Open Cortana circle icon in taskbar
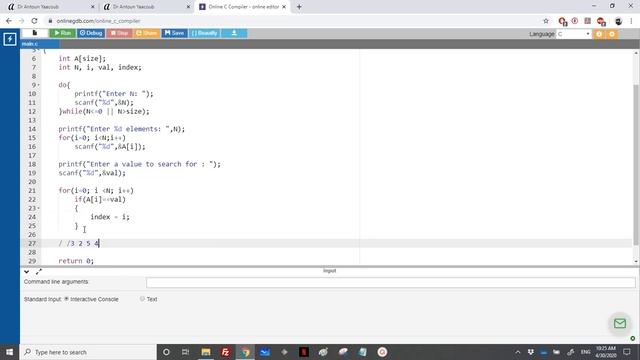Viewport: 640px width, 360px height. point(166,352)
